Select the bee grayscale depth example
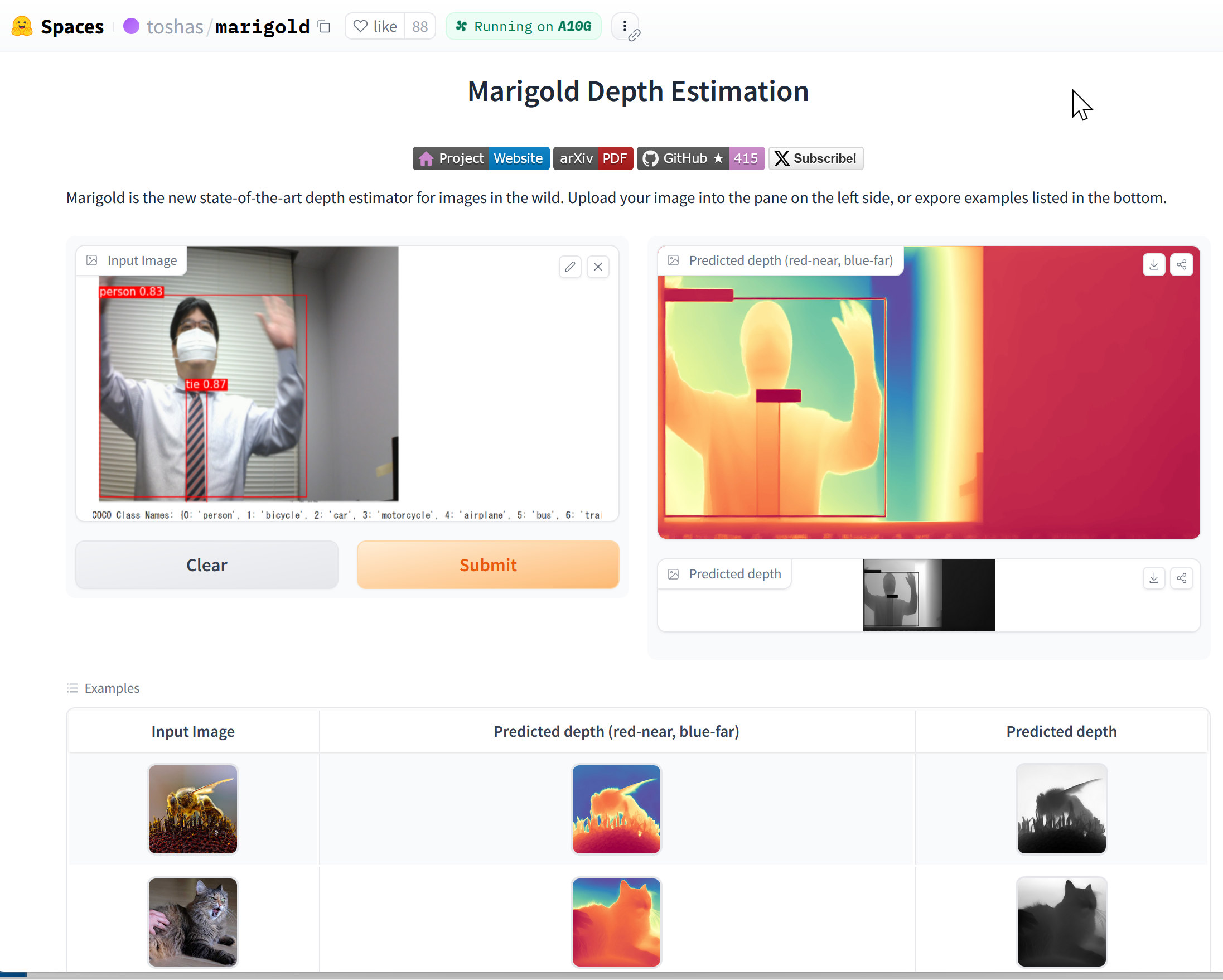 tap(1061, 809)
